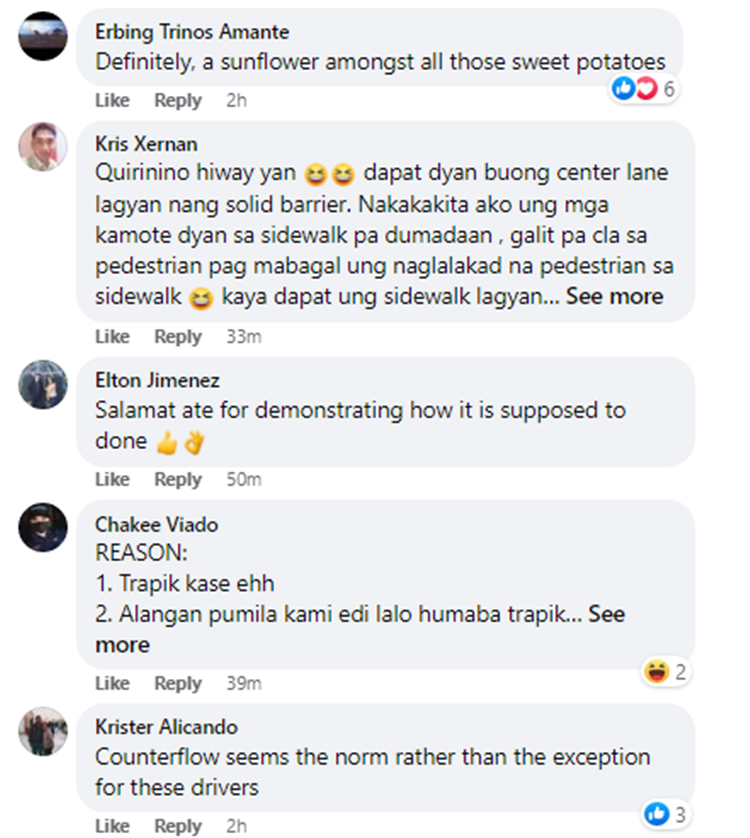
Task: Reply to Elton Jimenez's comment
Action: click(178, 480)
